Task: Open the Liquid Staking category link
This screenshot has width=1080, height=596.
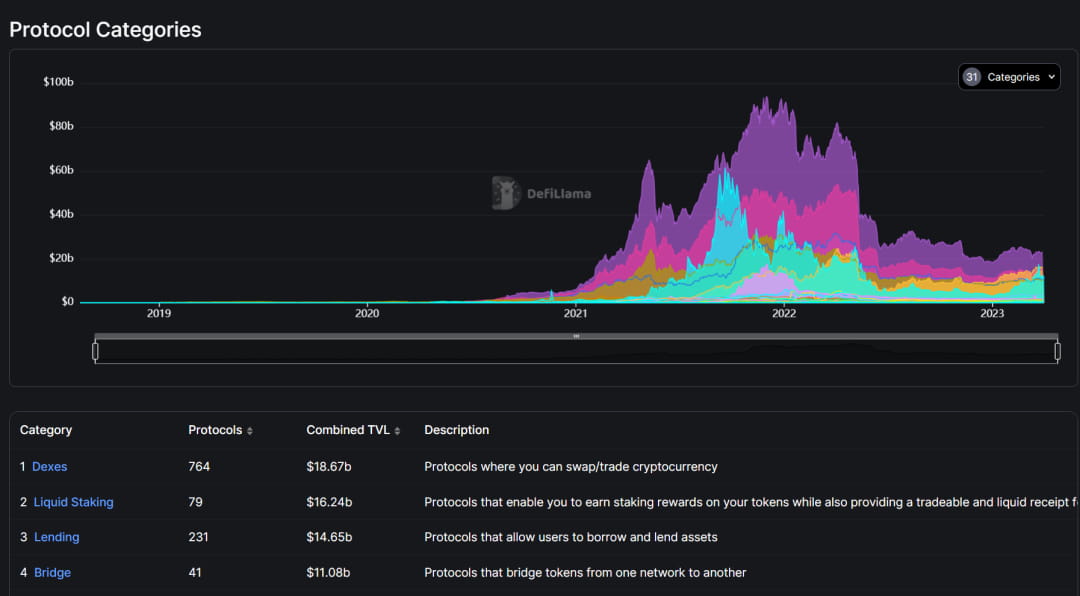Action: [x=74, y=502]
